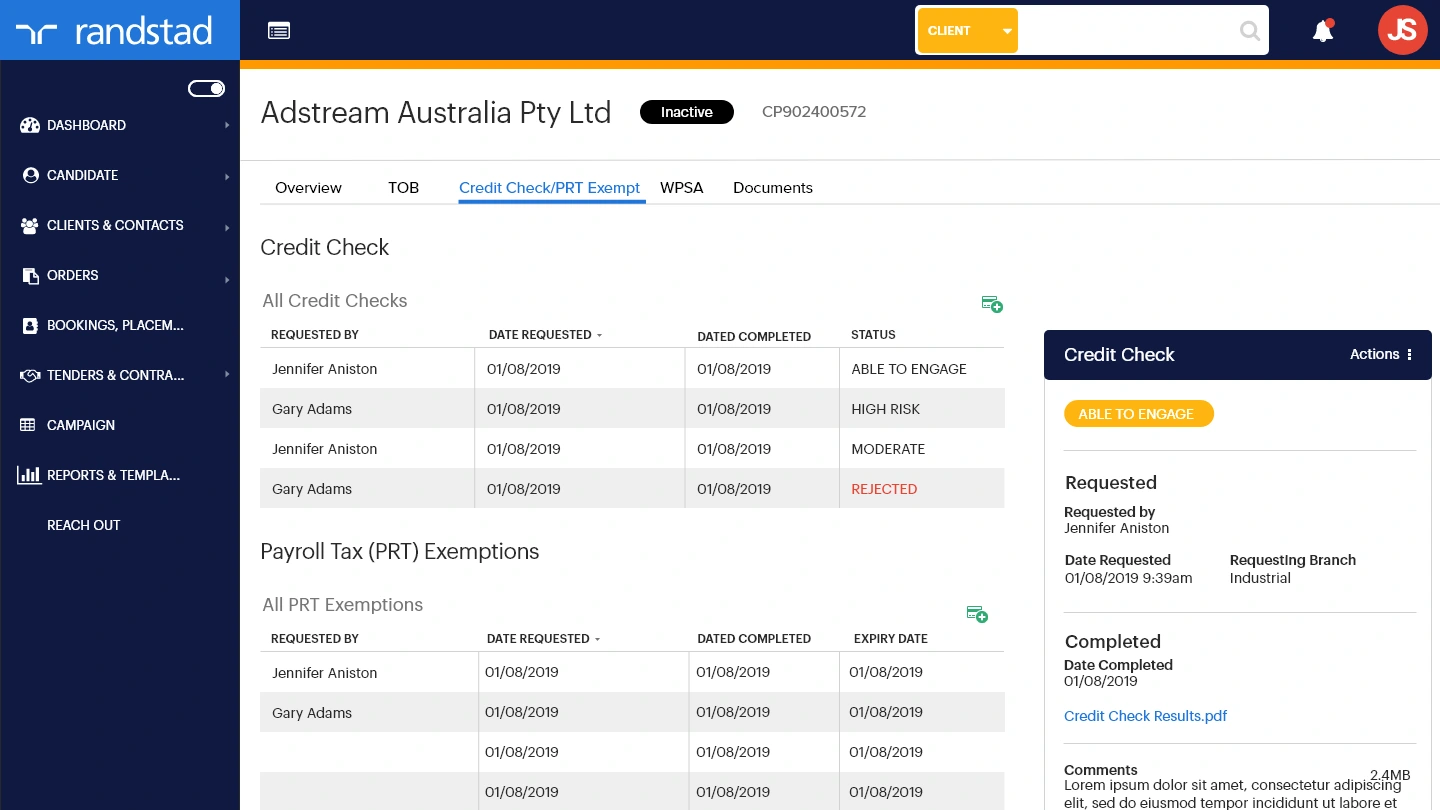Switch to the WPSA tab

tap(682, 188)
